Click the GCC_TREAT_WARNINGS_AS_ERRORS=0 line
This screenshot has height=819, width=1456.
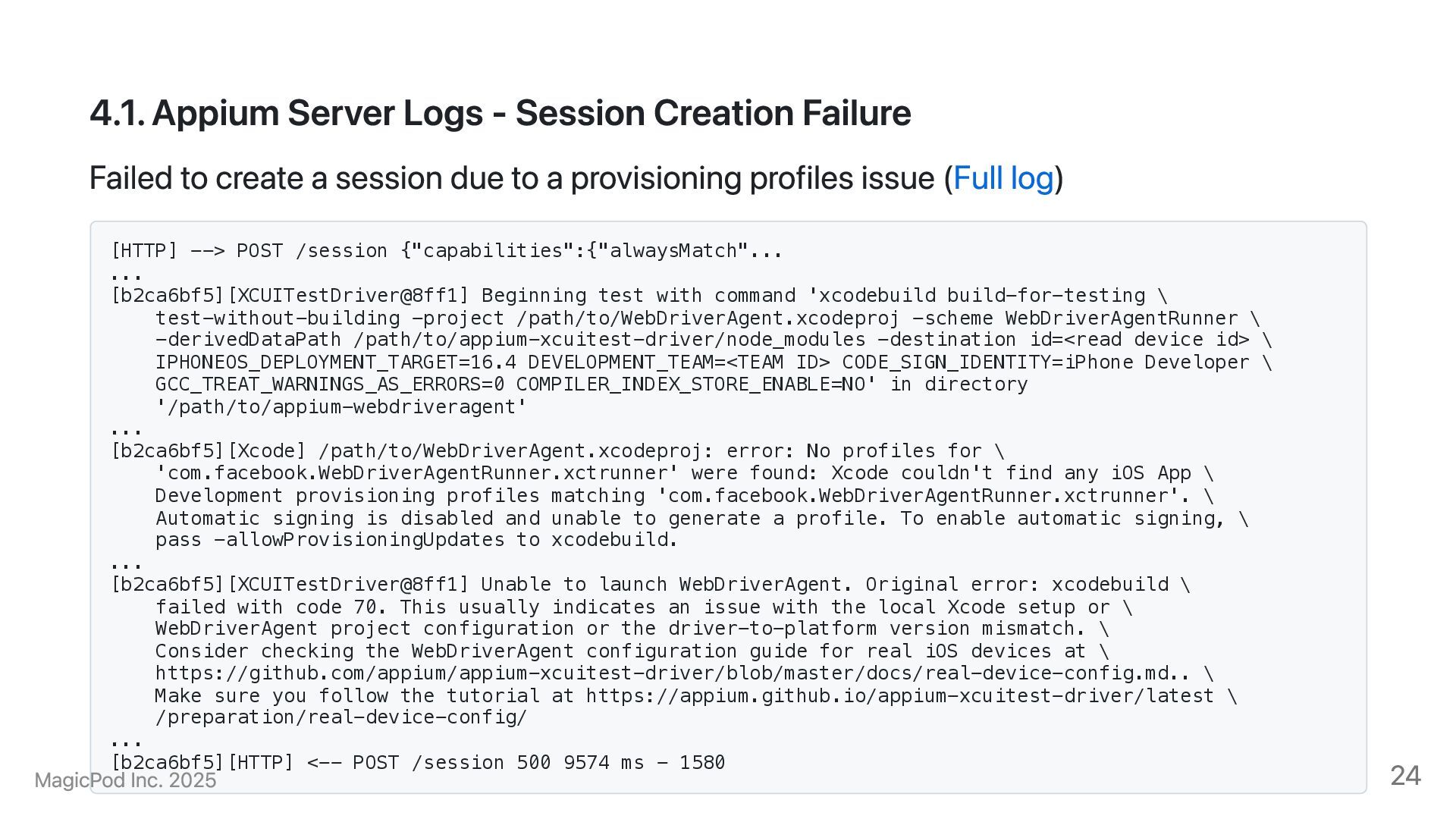(591, 384)
